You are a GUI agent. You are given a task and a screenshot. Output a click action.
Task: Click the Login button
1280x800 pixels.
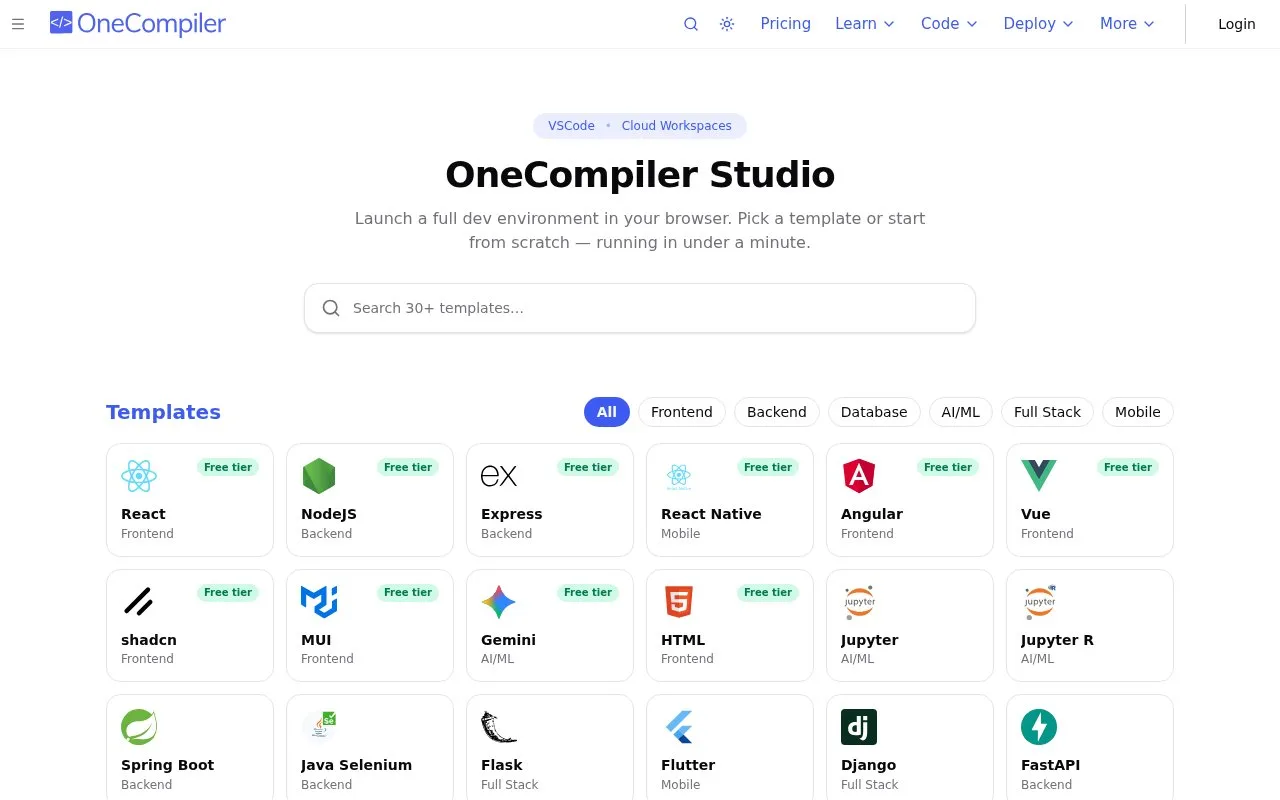click(1236, 24)
